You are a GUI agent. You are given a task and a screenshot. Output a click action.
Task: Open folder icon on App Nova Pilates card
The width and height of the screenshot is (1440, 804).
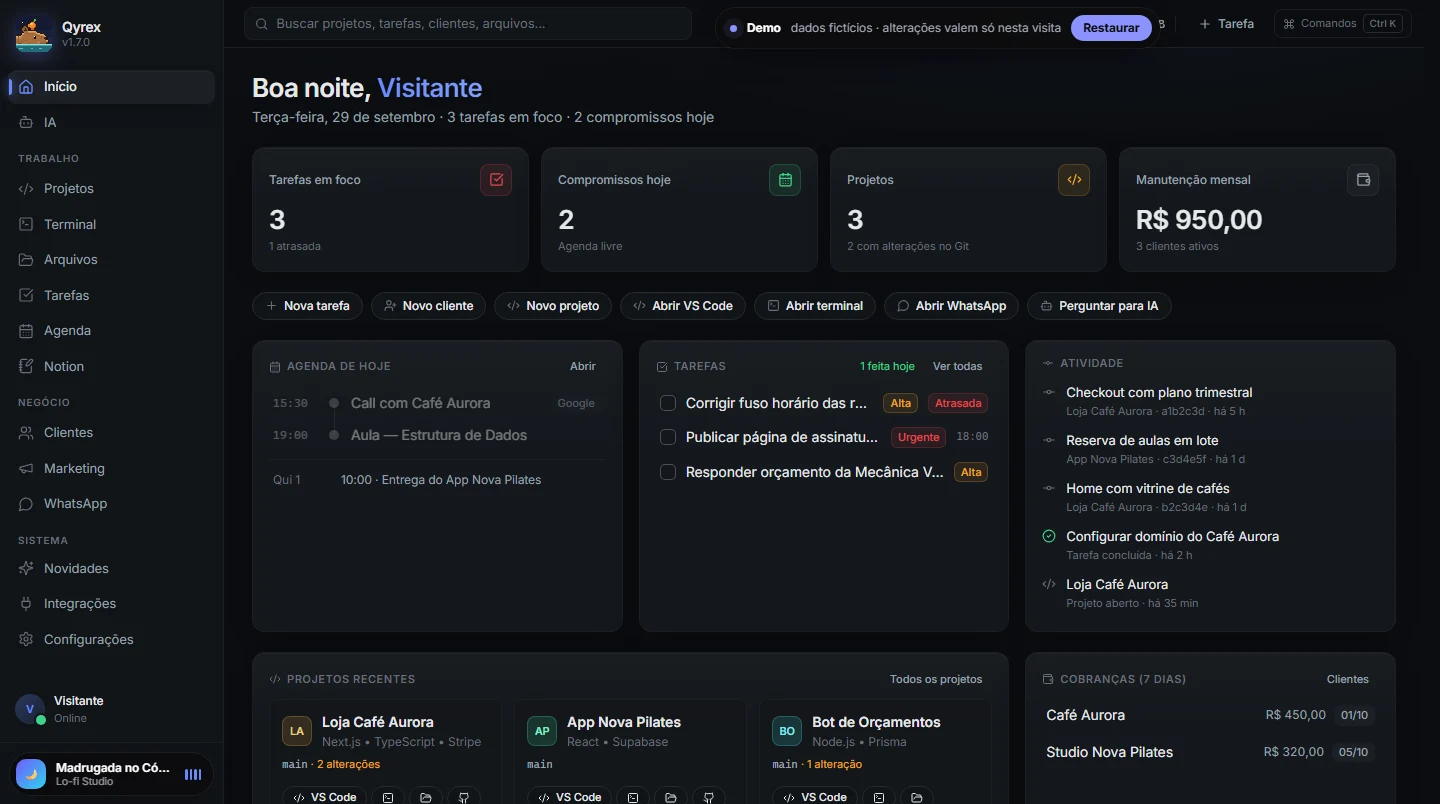click(671, 797)
